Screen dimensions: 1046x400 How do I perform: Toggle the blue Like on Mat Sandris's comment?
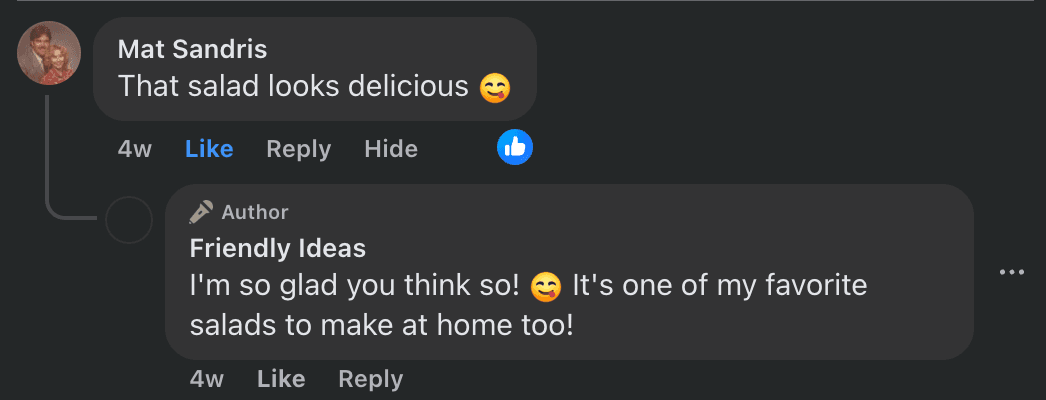209,149
